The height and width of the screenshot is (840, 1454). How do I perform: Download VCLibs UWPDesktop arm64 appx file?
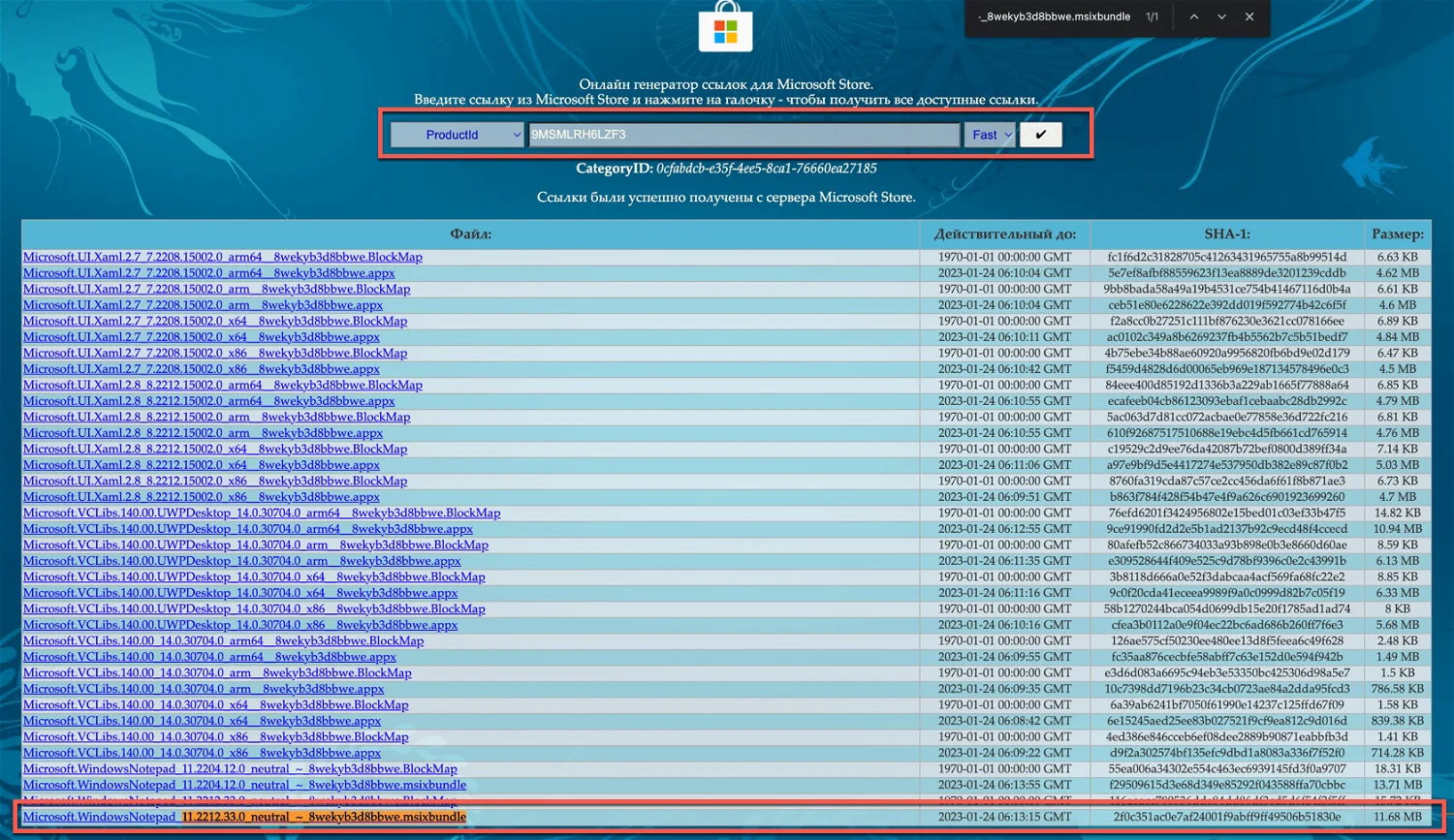tap(247, 529)
